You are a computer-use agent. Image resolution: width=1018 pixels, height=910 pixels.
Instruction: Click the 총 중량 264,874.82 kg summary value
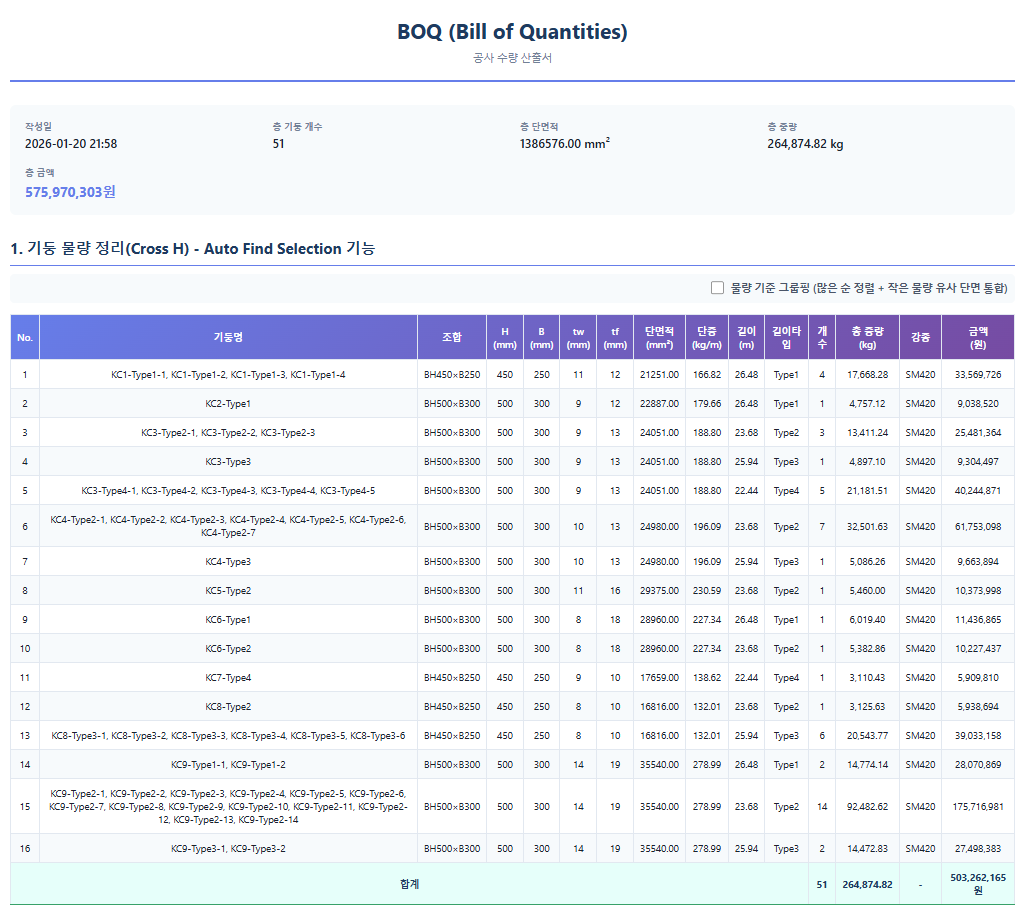coord(805,144)
